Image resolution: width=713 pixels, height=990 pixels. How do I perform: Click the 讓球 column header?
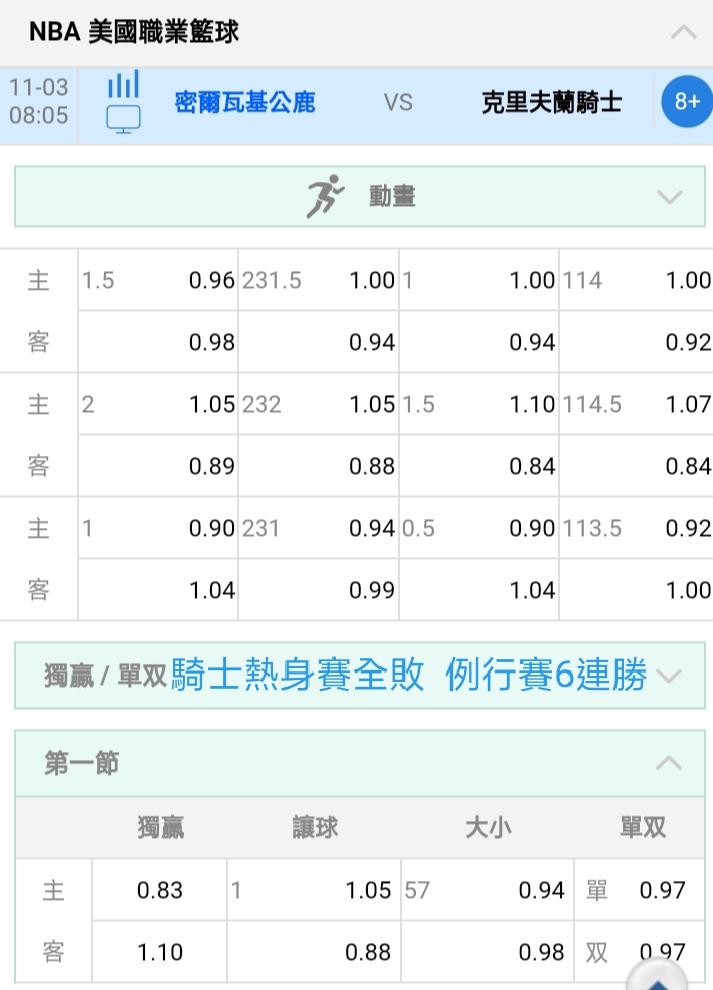pyautogui.click(x=315, y=827)
